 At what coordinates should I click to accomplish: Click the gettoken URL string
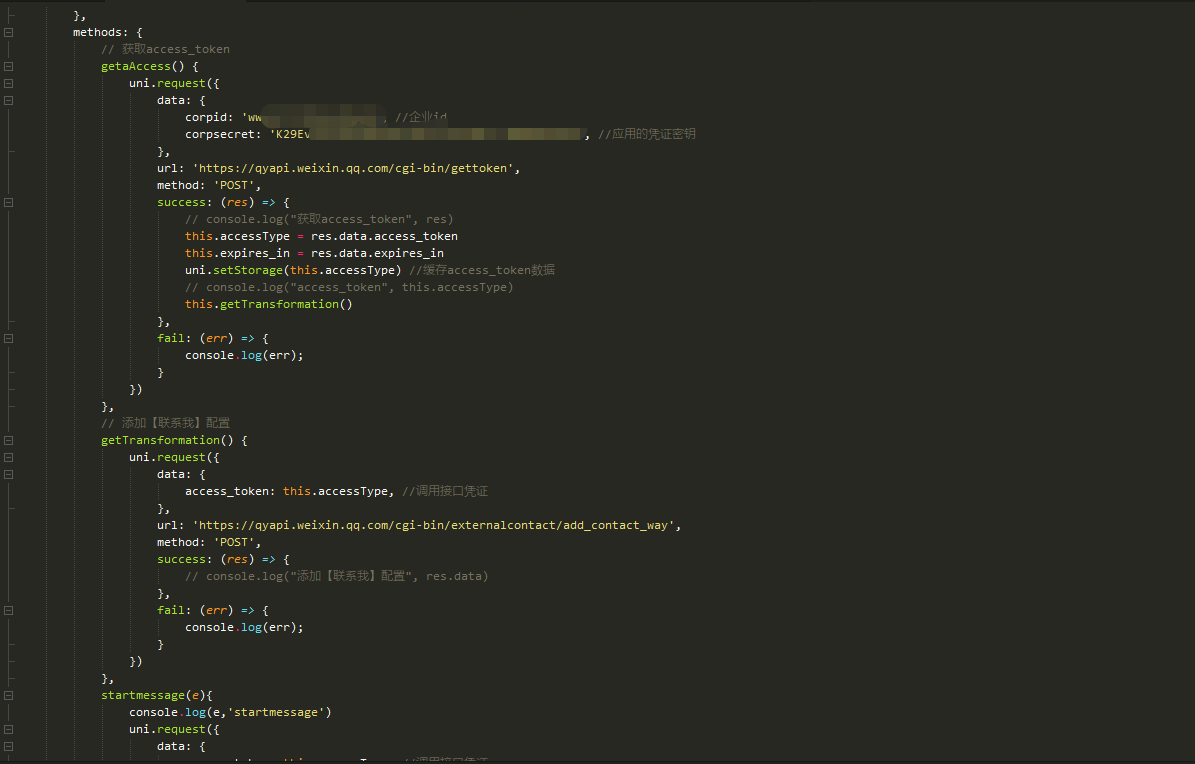[354, 169]
